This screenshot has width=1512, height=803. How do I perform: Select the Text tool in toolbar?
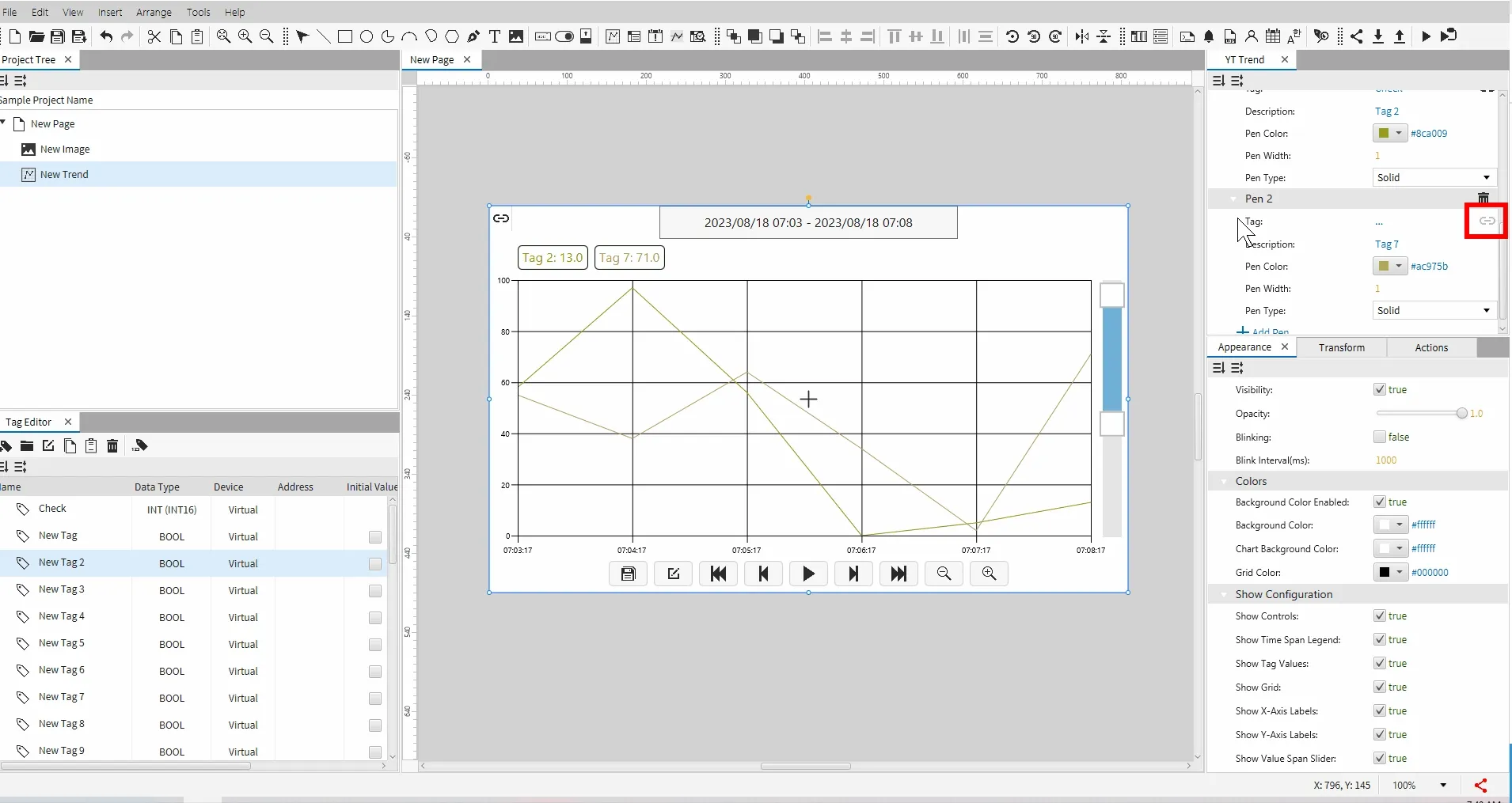pos(495,36)
